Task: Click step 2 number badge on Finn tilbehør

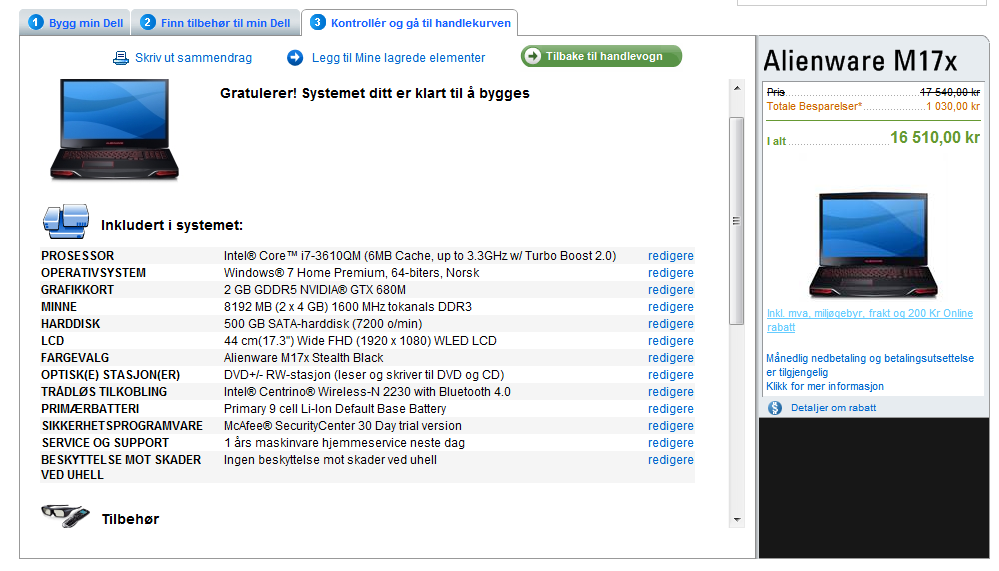Action: tap(147, 22)
